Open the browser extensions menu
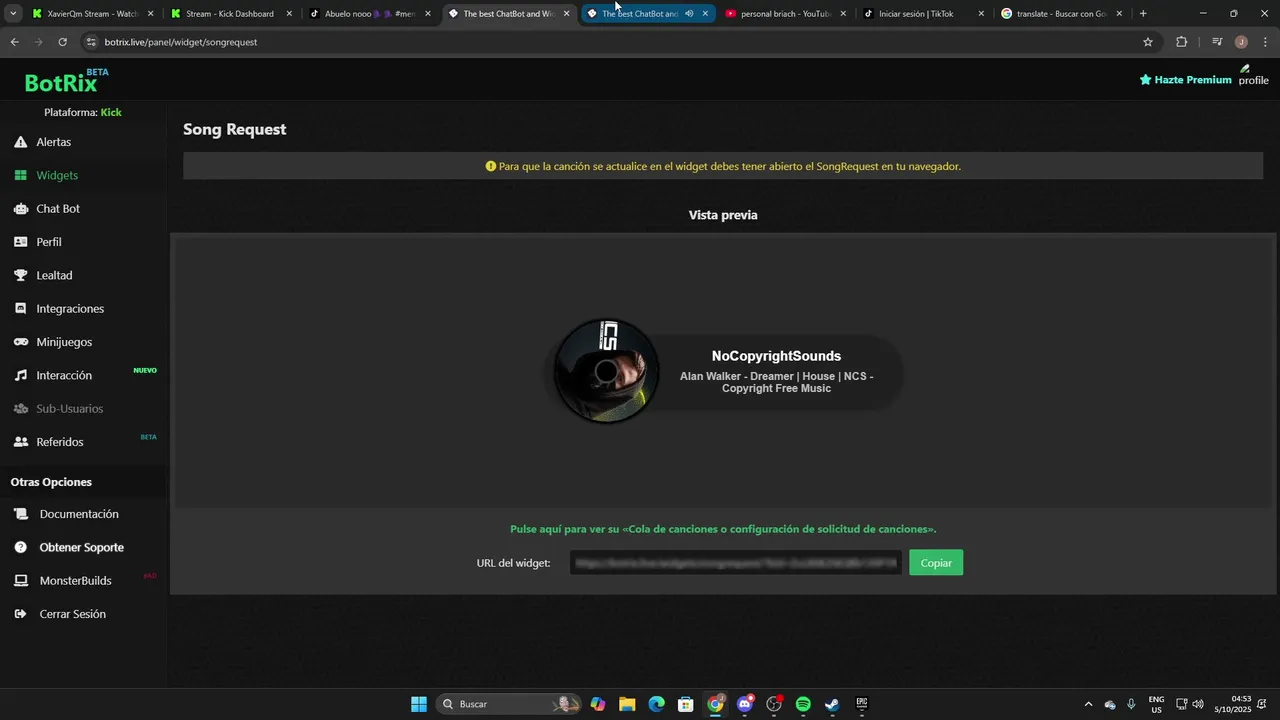Screen dimensions: 1280x720 click(x=1181, y=42)
